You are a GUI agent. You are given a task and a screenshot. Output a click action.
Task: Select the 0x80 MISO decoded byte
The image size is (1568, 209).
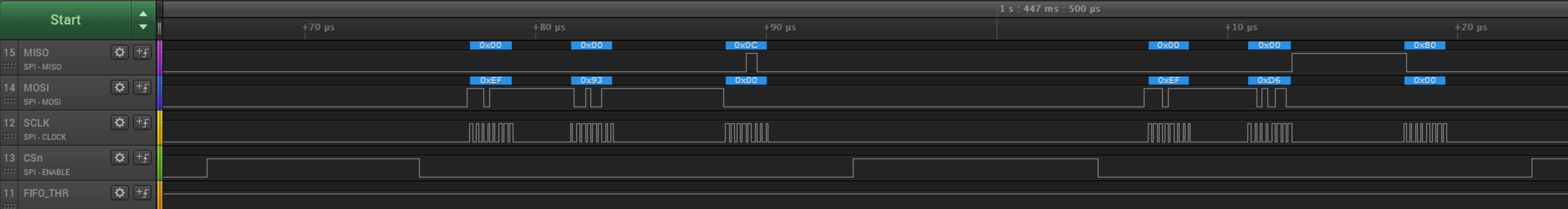1424,45
